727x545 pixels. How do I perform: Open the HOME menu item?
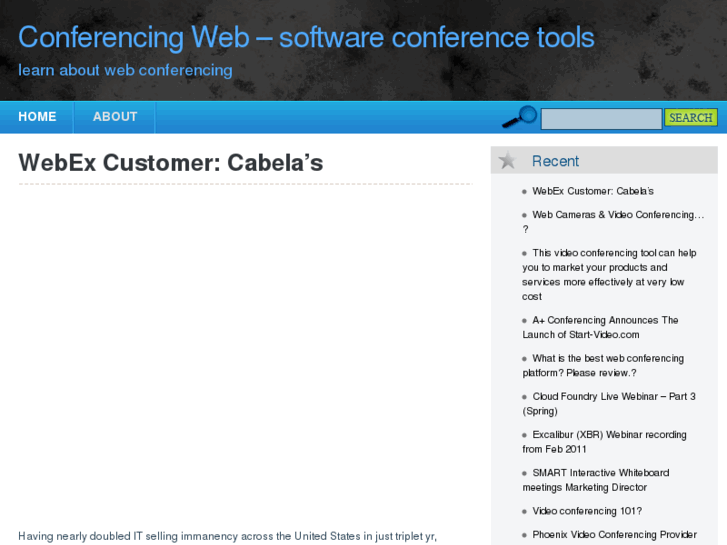tap(37, 117)
